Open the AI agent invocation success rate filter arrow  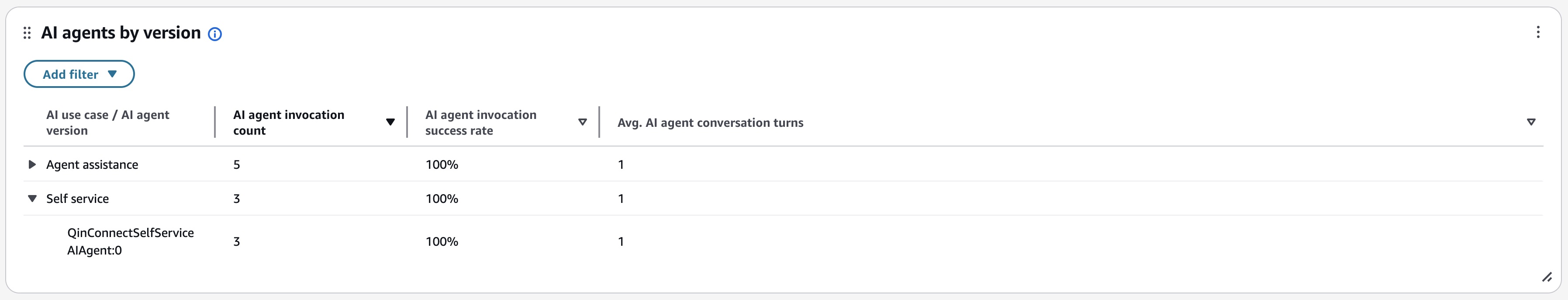[583, 122]
